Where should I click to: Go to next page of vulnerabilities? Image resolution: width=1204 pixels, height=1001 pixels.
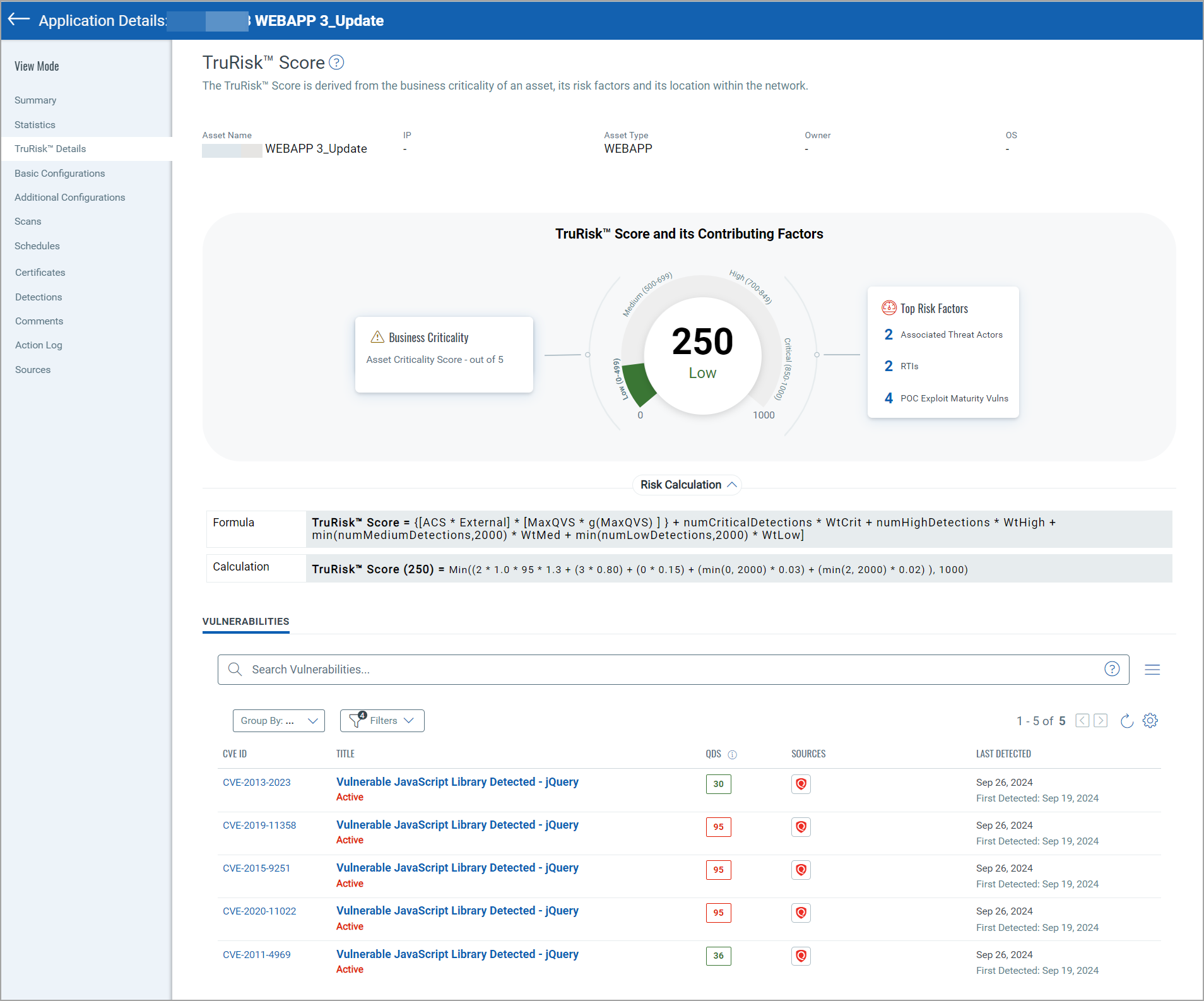click(1101, 721)
